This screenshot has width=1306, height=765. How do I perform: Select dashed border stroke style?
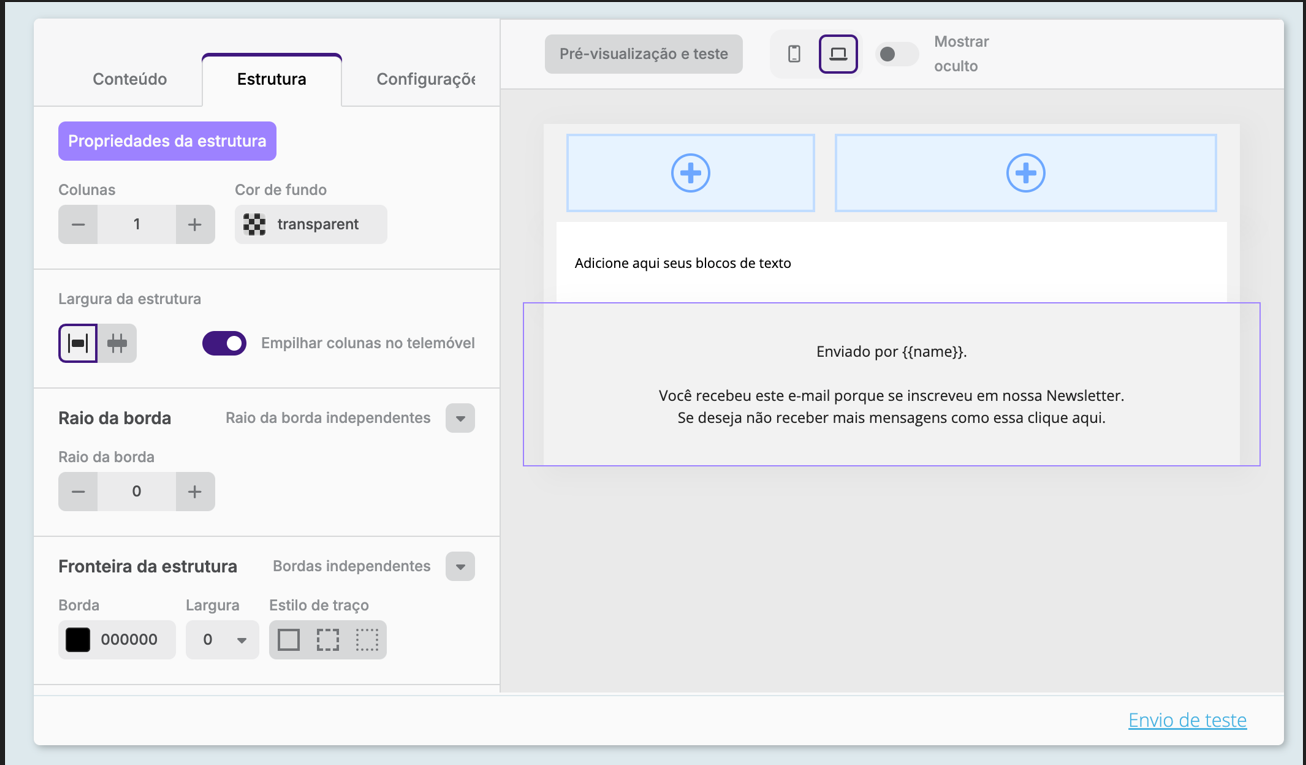(328, 640)
